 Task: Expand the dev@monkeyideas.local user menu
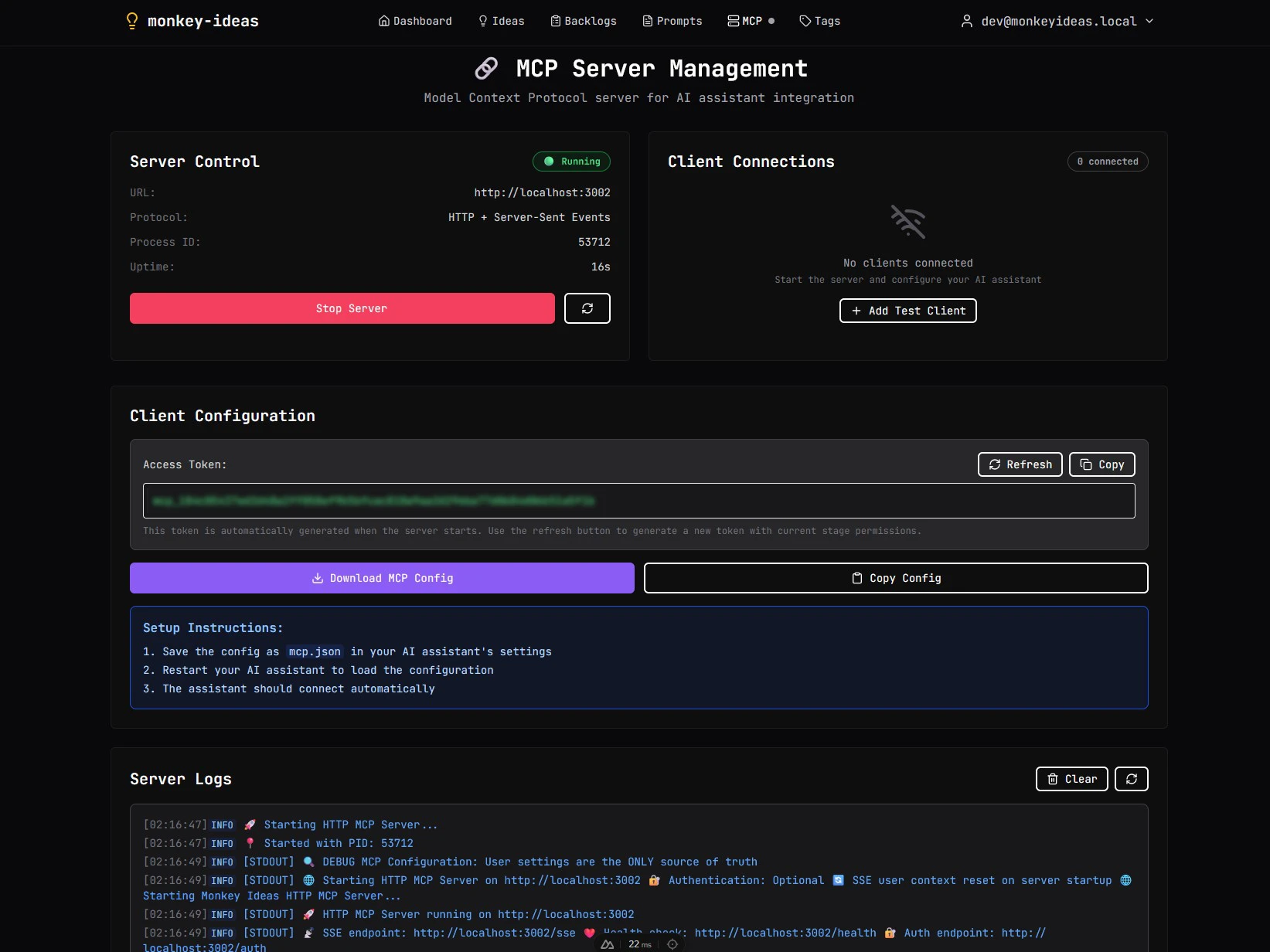coord(1057,21)
